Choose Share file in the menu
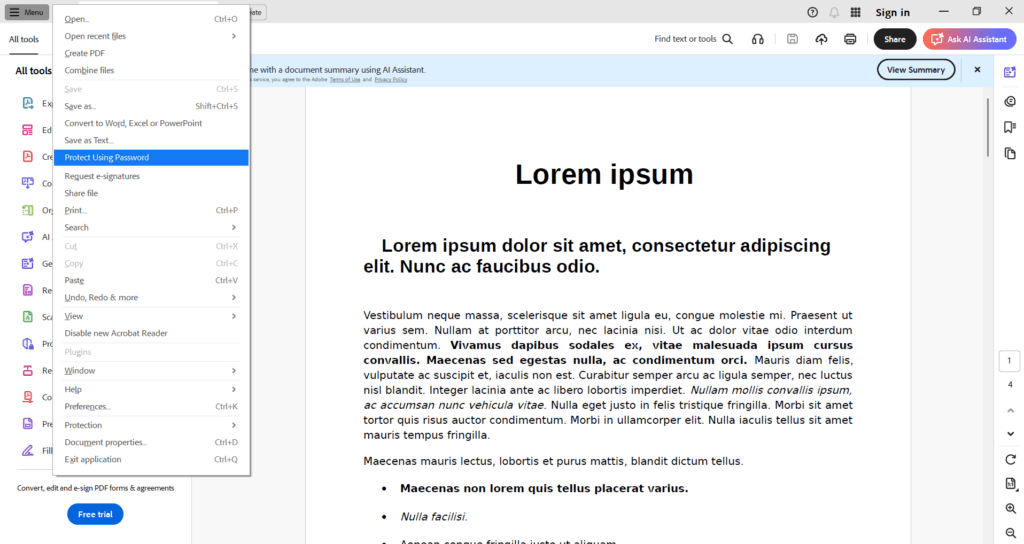The width and height of the screenshot is (1024, 544). click(x=151, y=193)
